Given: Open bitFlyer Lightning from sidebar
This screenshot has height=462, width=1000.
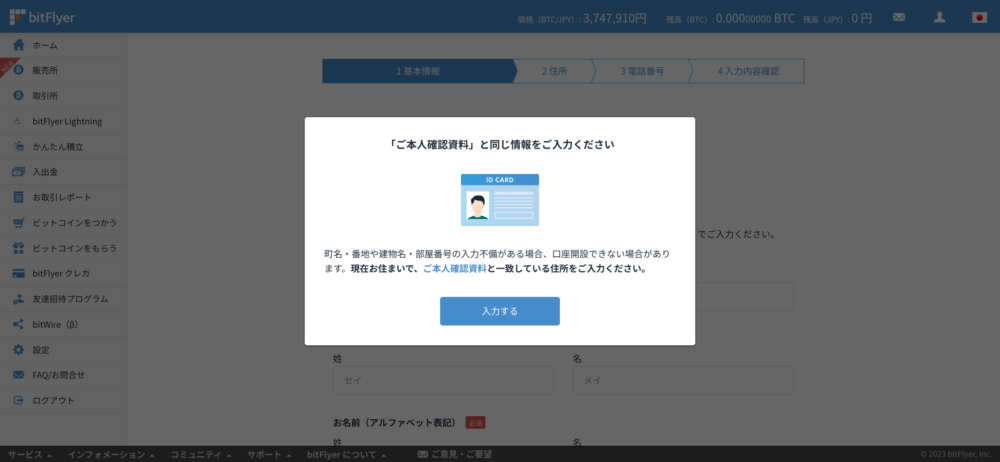Looking at the screenshot, I should click(x=67, y=121).
